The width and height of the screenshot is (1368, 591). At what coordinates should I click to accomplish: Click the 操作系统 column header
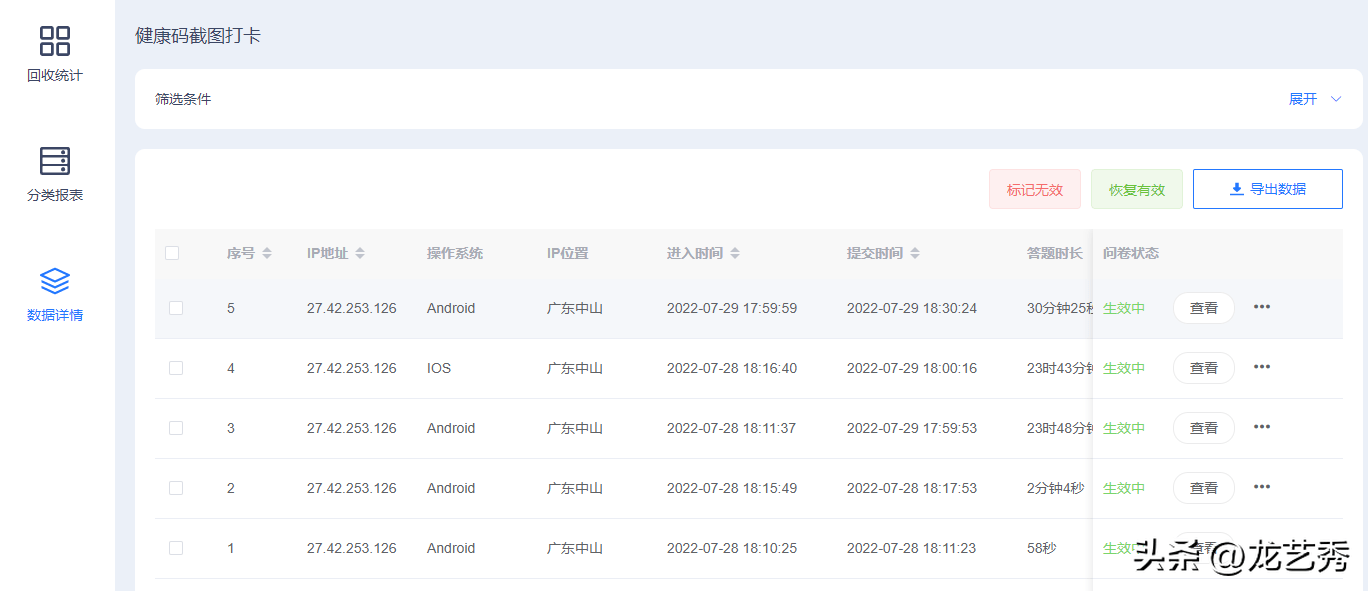point(455,253)
